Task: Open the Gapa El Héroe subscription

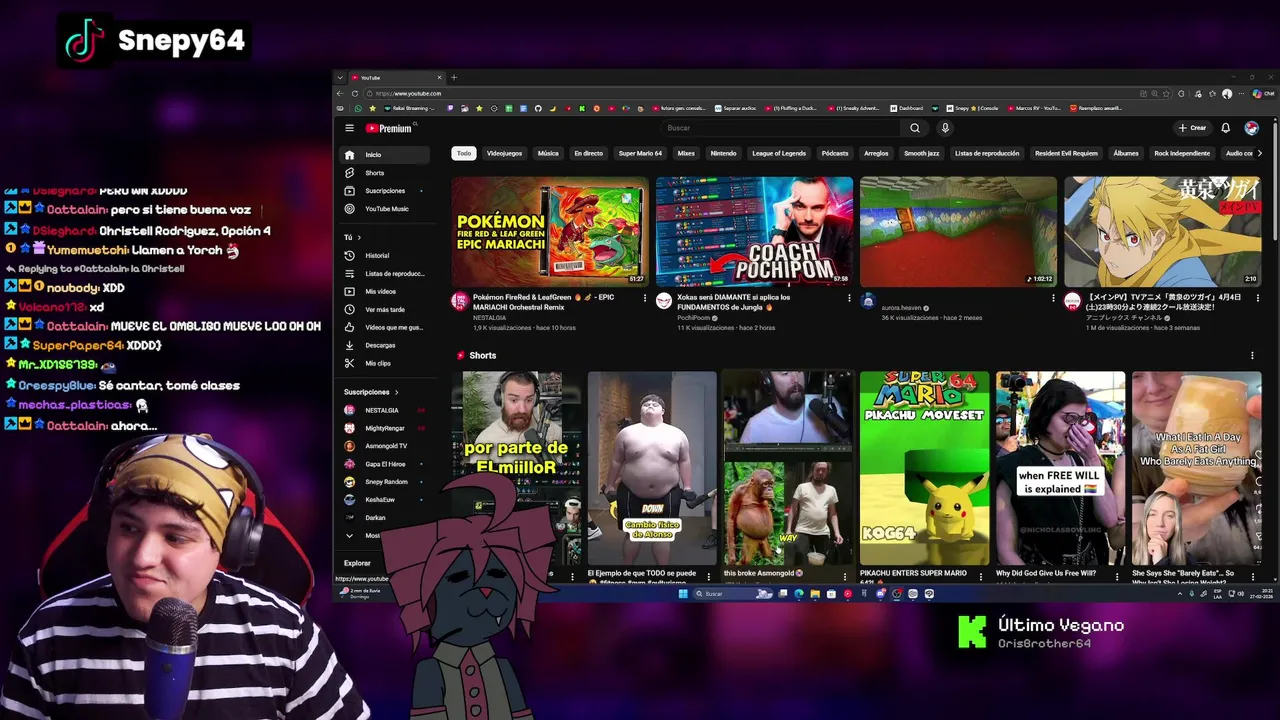Action: 385,464
